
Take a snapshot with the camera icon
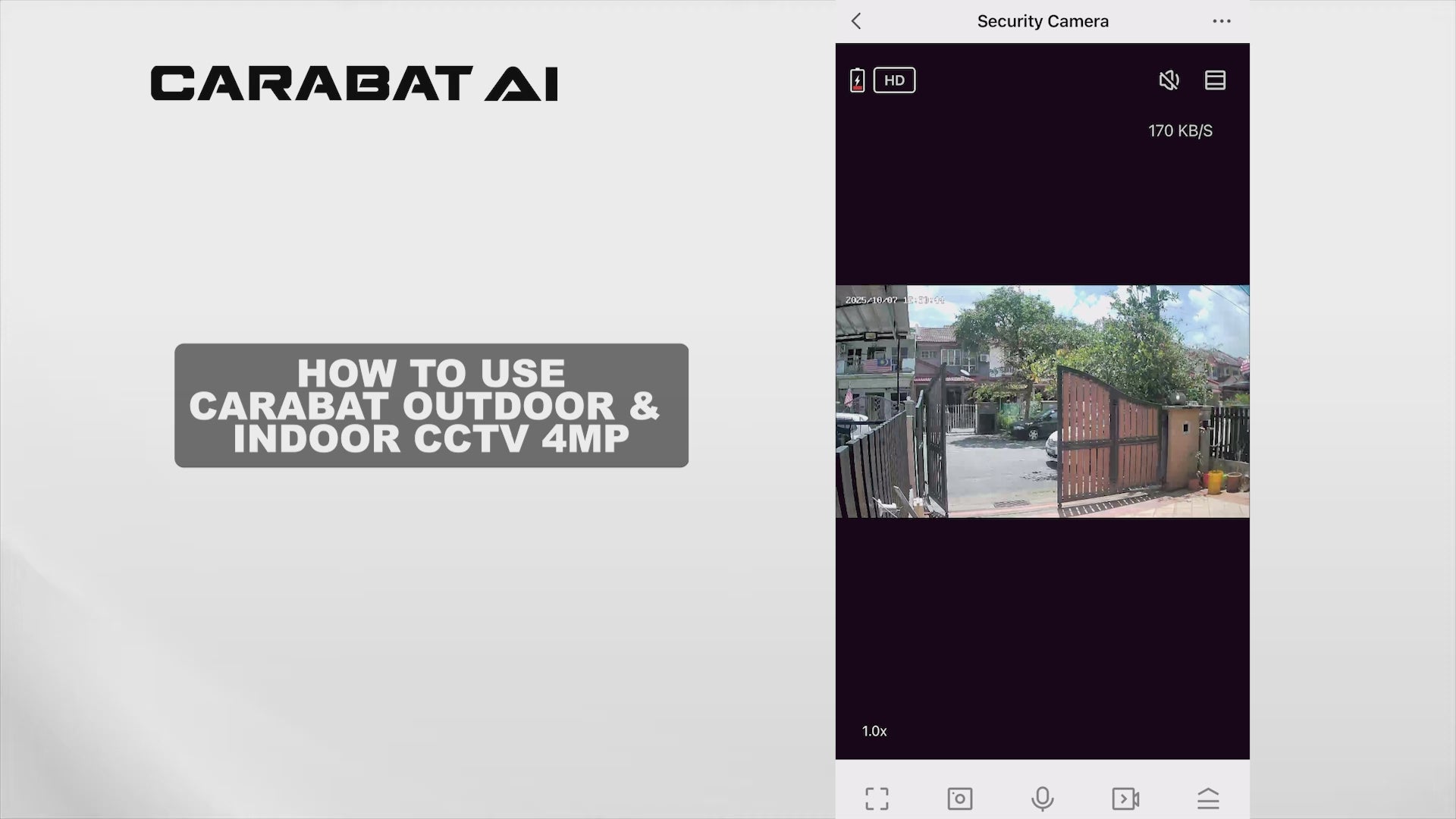[x=960, y=798]
